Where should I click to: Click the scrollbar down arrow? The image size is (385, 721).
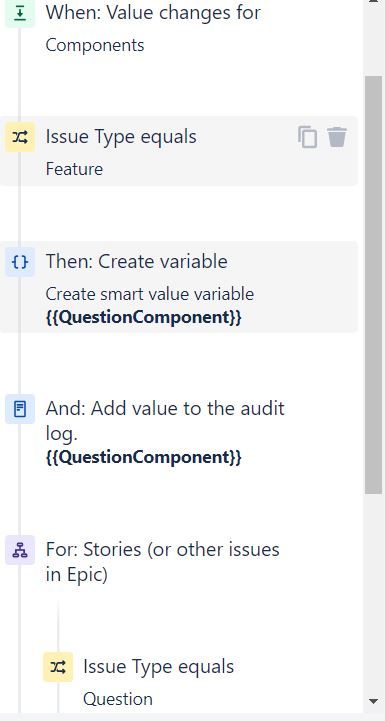pyautogui.click(x=374, y=701)
